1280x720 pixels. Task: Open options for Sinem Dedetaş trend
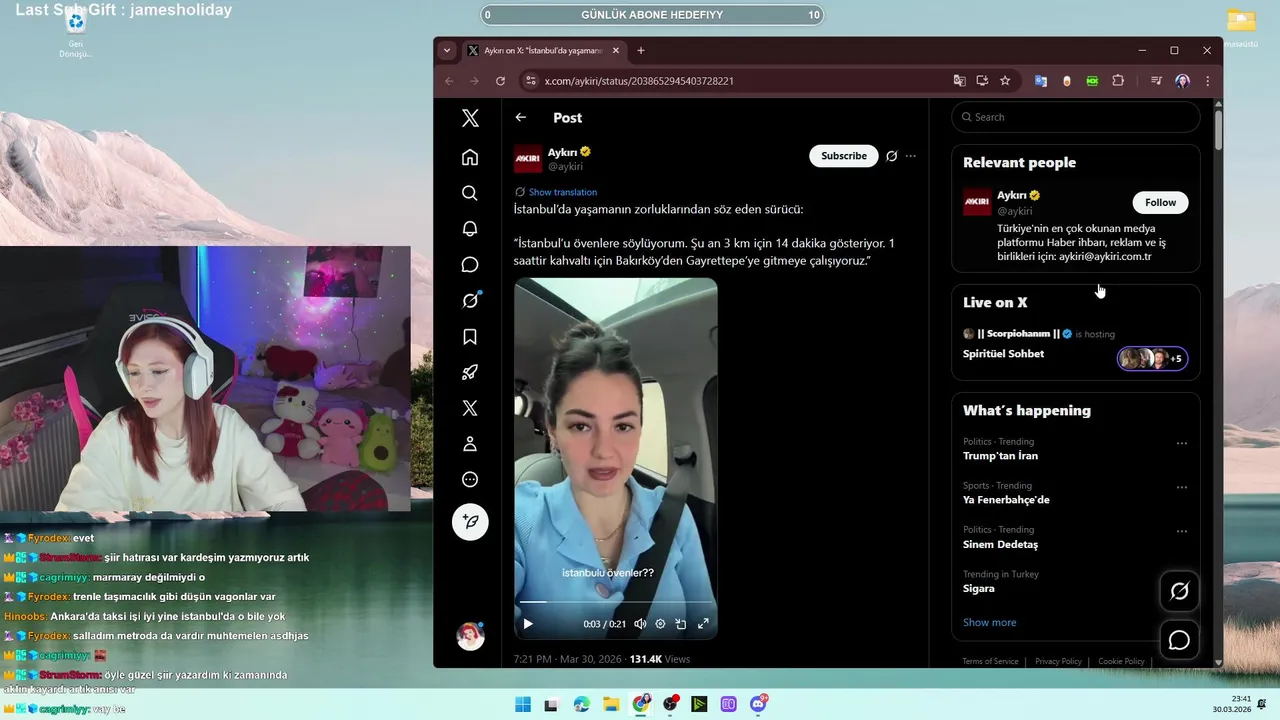[x=1182, y=531]
